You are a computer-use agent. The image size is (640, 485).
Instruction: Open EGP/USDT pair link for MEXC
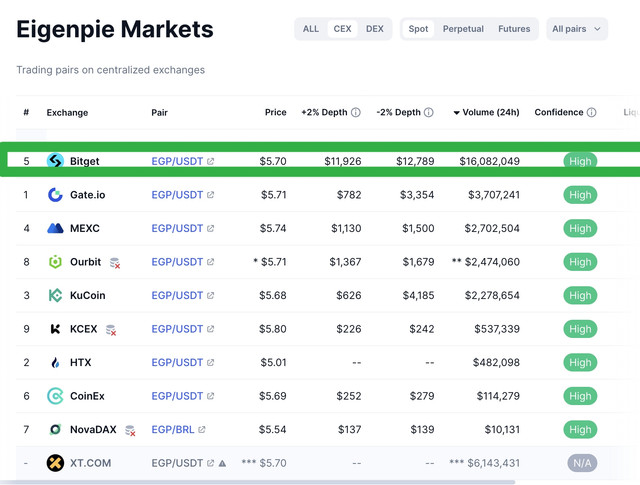[177, 229]
